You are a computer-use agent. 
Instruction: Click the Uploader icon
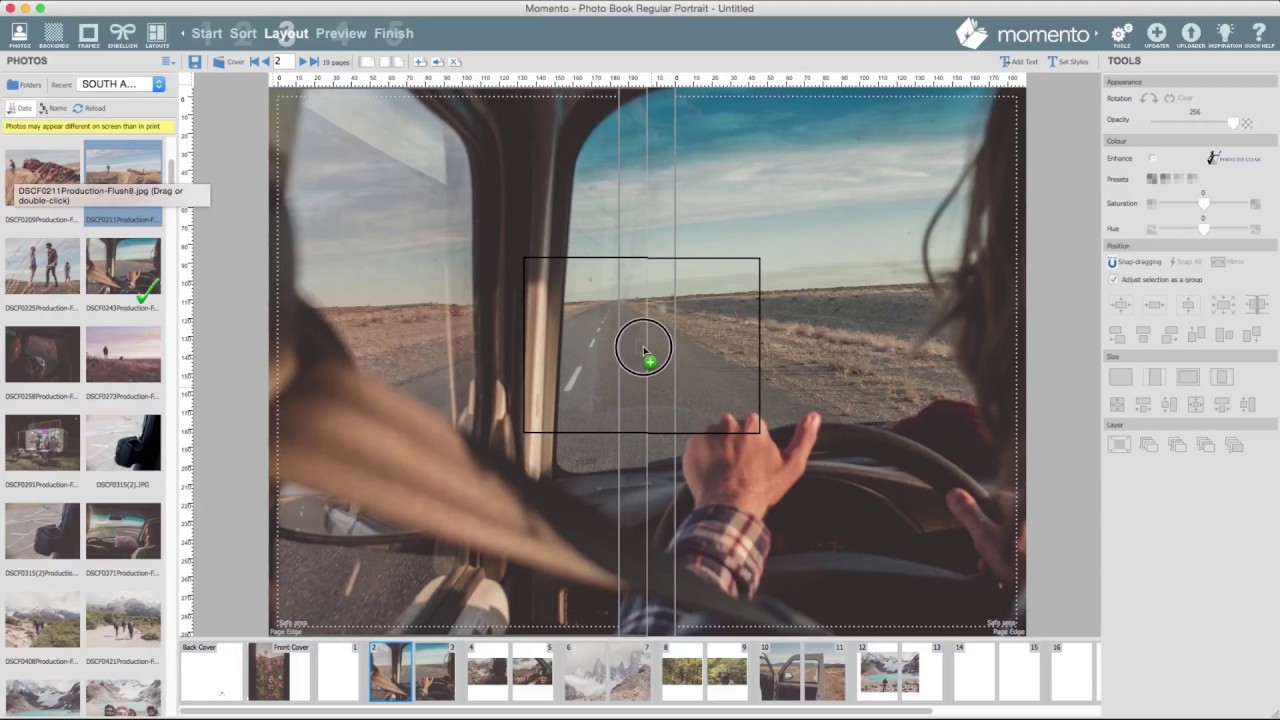[x=1191, y=34]
